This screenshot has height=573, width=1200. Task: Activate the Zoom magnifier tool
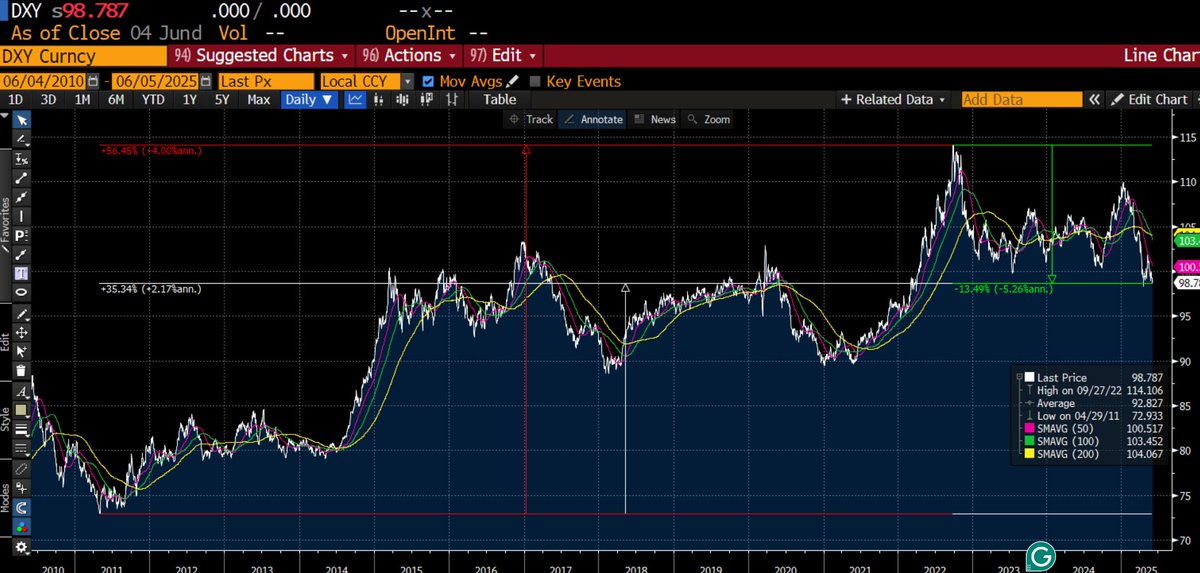point(708,119)
